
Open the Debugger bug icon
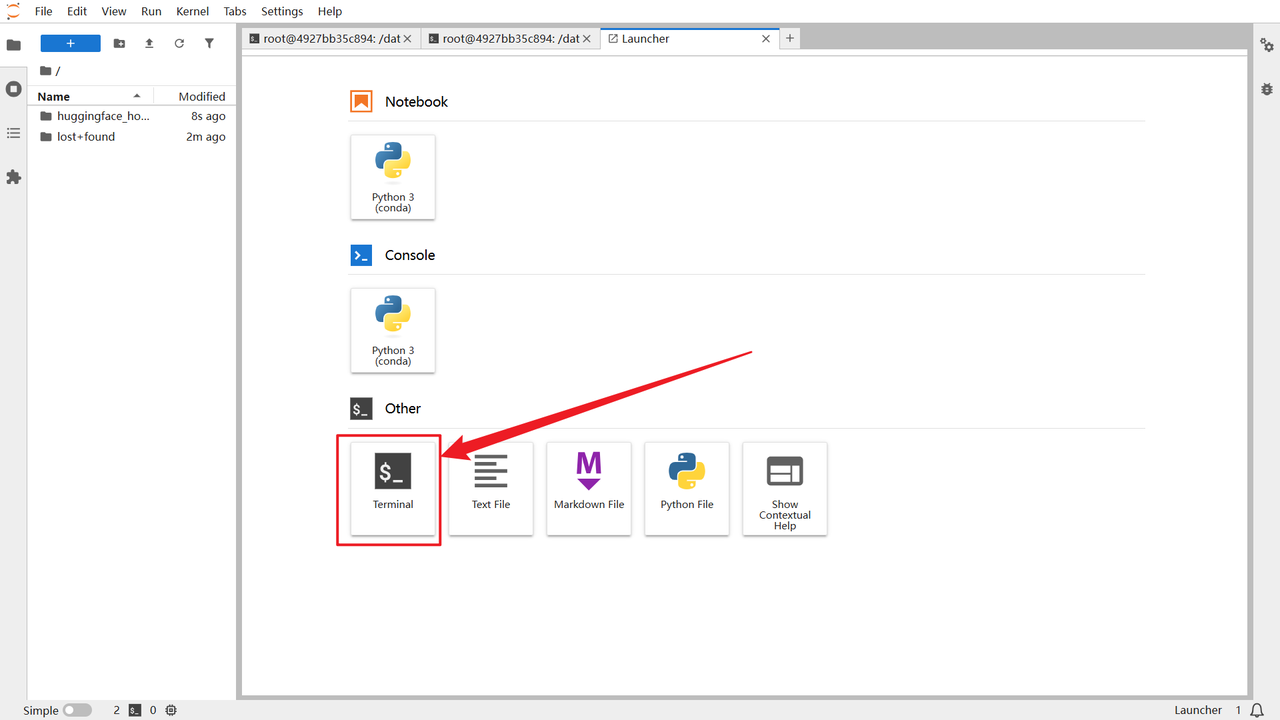coord(1266,89)
